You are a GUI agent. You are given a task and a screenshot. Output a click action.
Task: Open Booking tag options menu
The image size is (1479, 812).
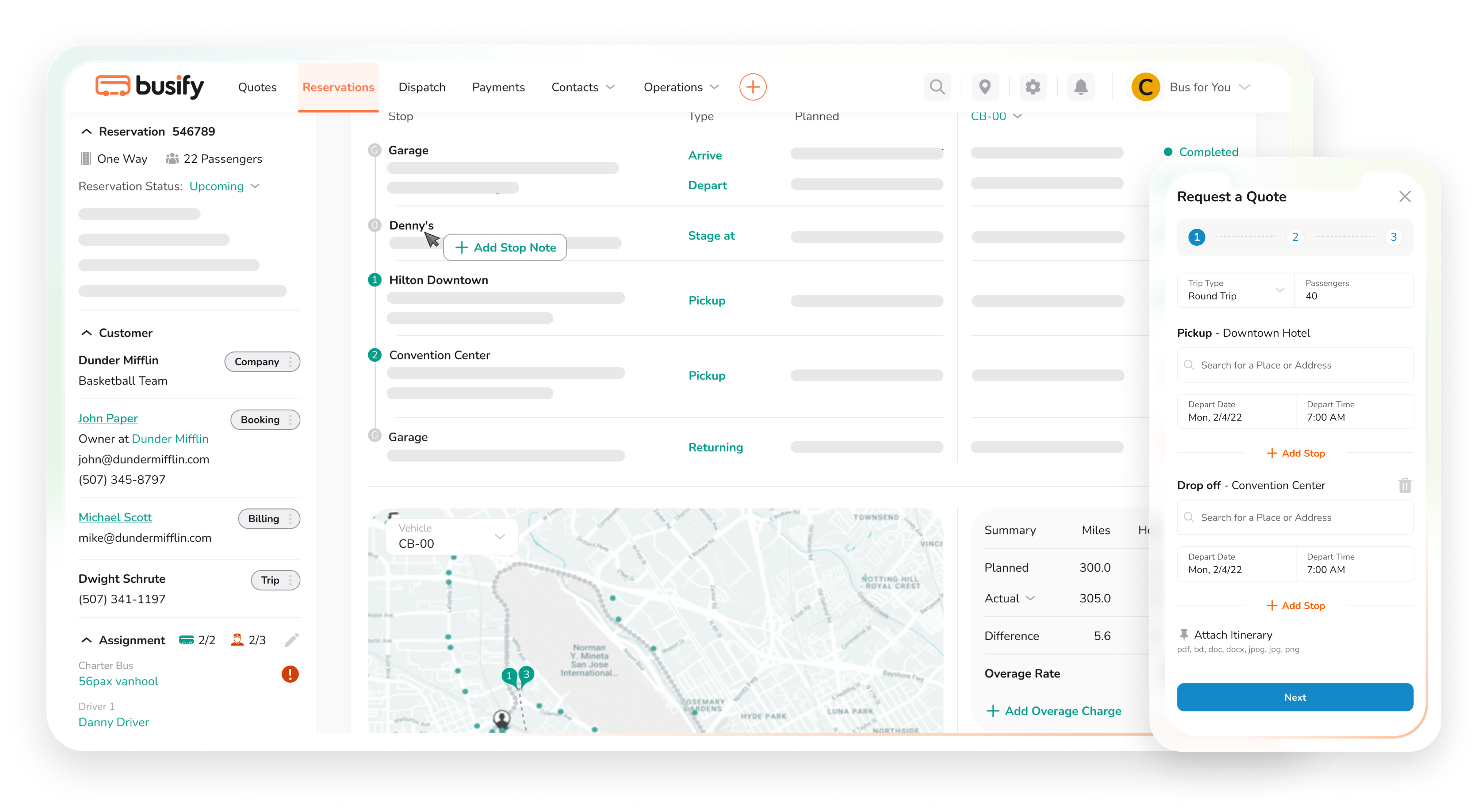(x=290, y=420)
